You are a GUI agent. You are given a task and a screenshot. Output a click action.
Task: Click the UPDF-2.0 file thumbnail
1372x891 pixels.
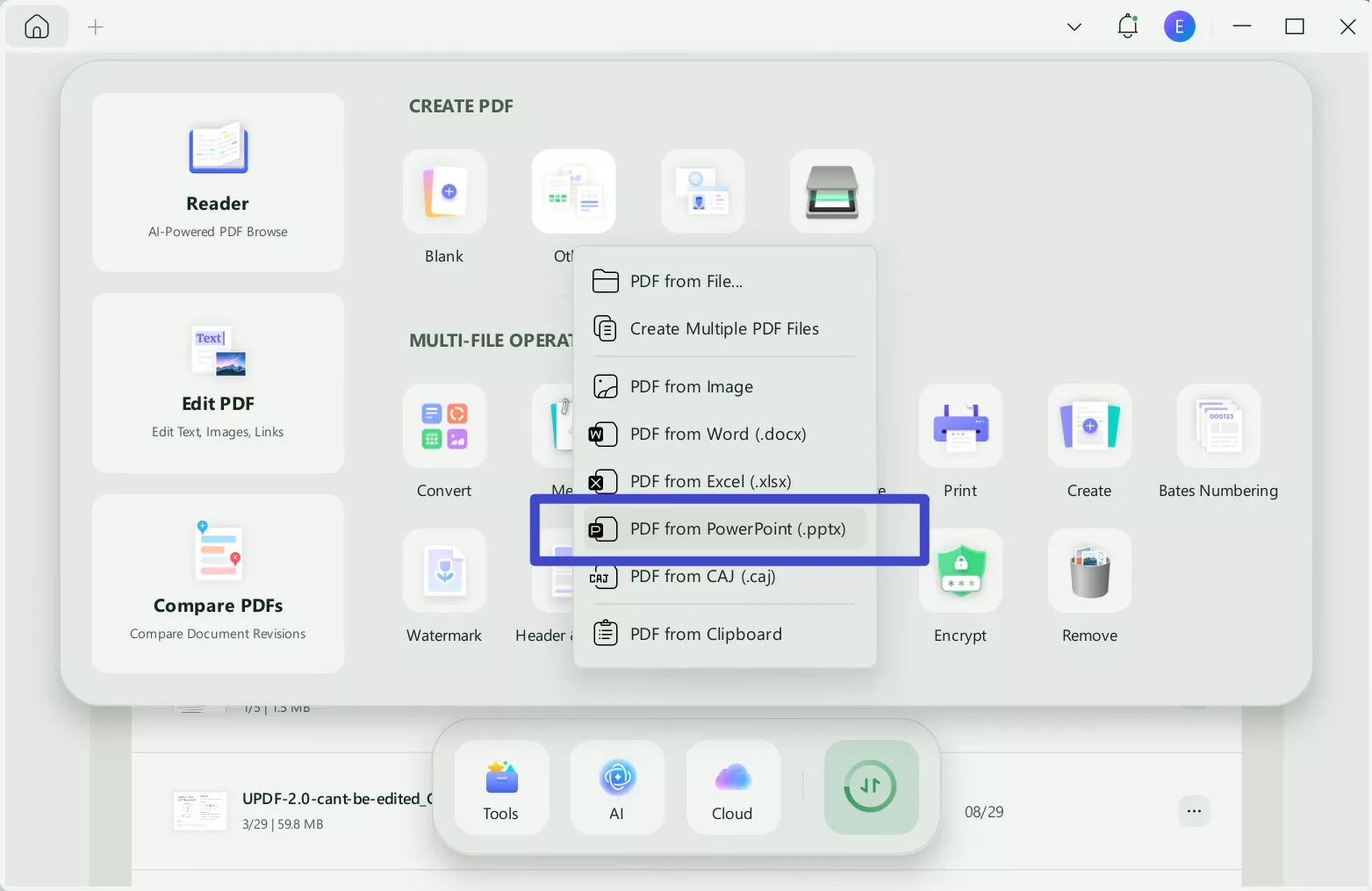tap(199, 811)
